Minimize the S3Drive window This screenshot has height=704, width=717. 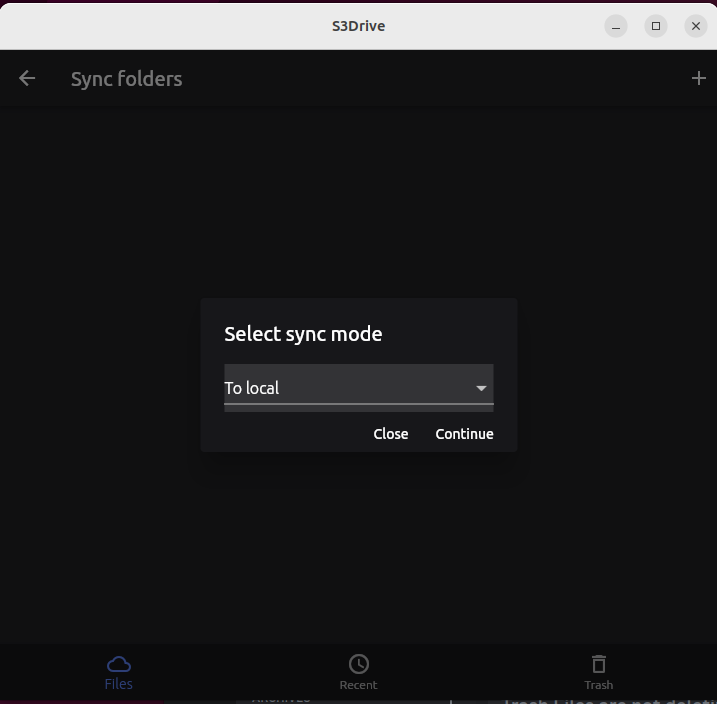click(616, 26)
